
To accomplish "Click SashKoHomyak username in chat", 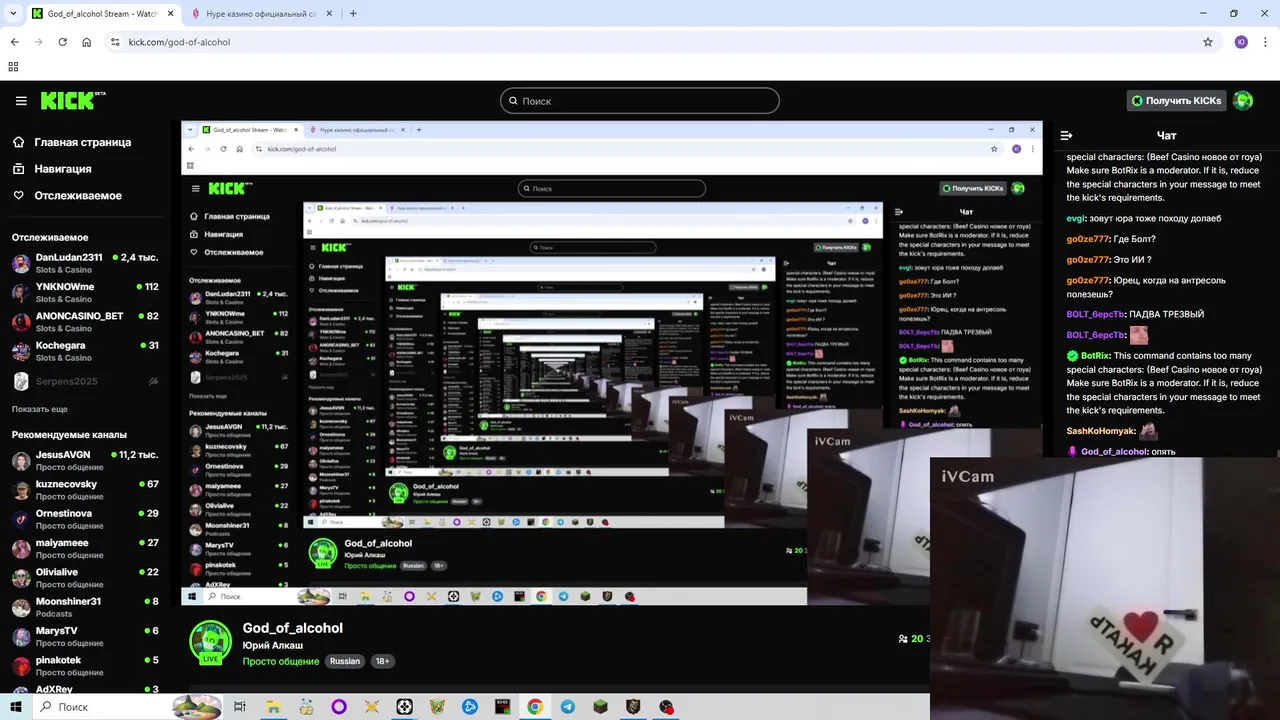I will (1100, 431).
